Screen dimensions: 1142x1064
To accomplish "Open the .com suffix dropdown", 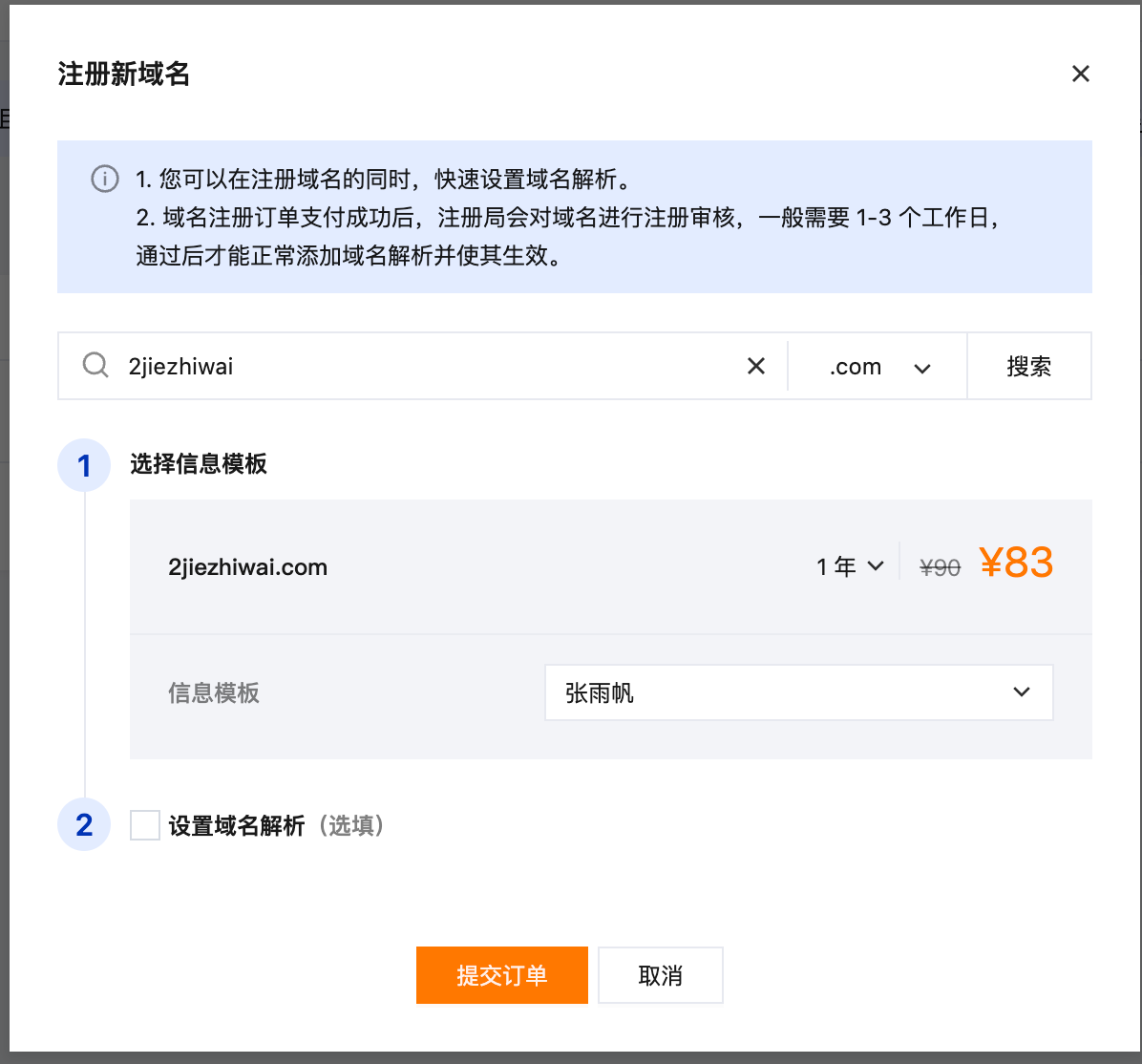I will [878, 367].
